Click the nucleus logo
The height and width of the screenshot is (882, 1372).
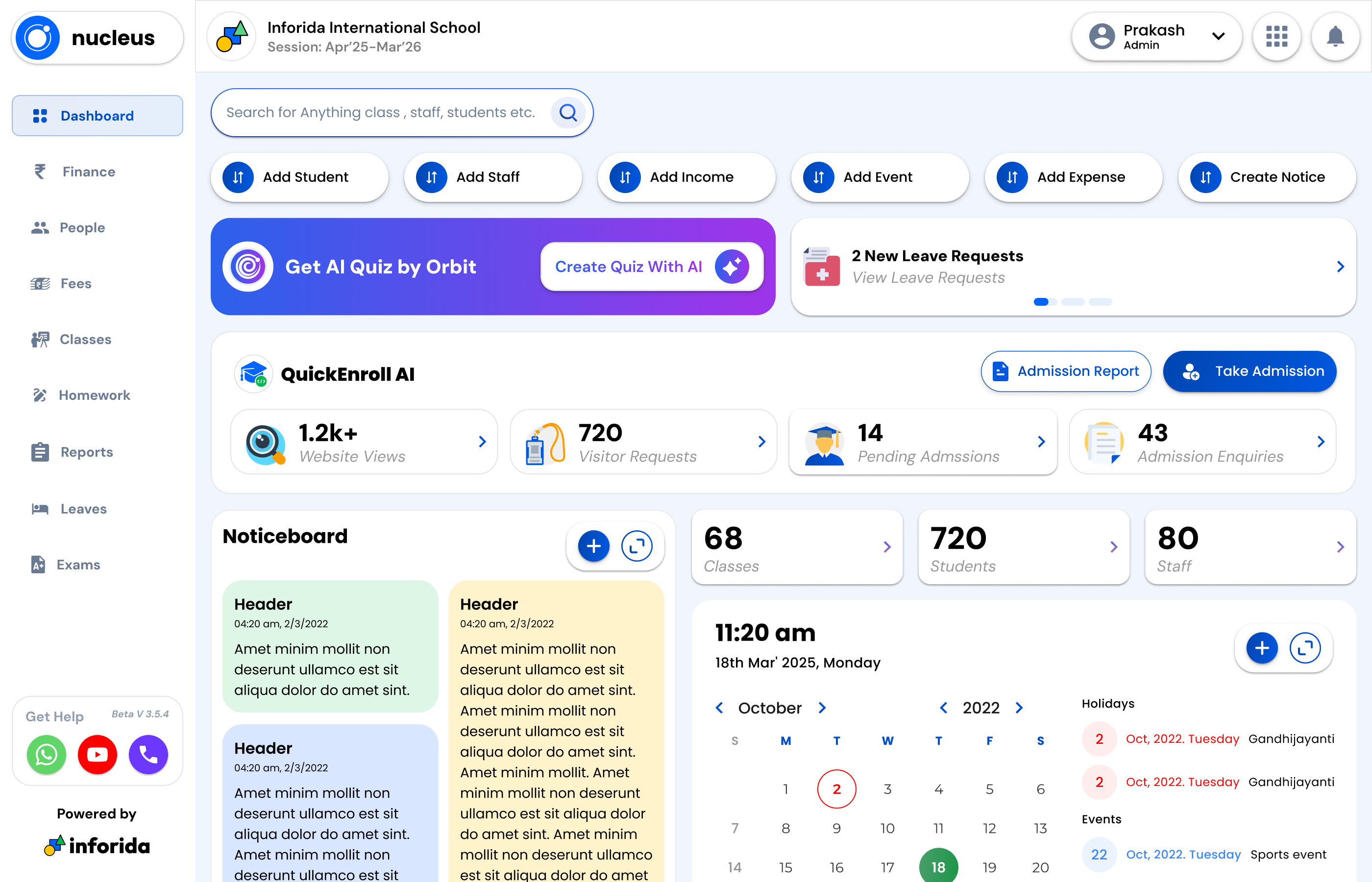[x=97, y=37]
